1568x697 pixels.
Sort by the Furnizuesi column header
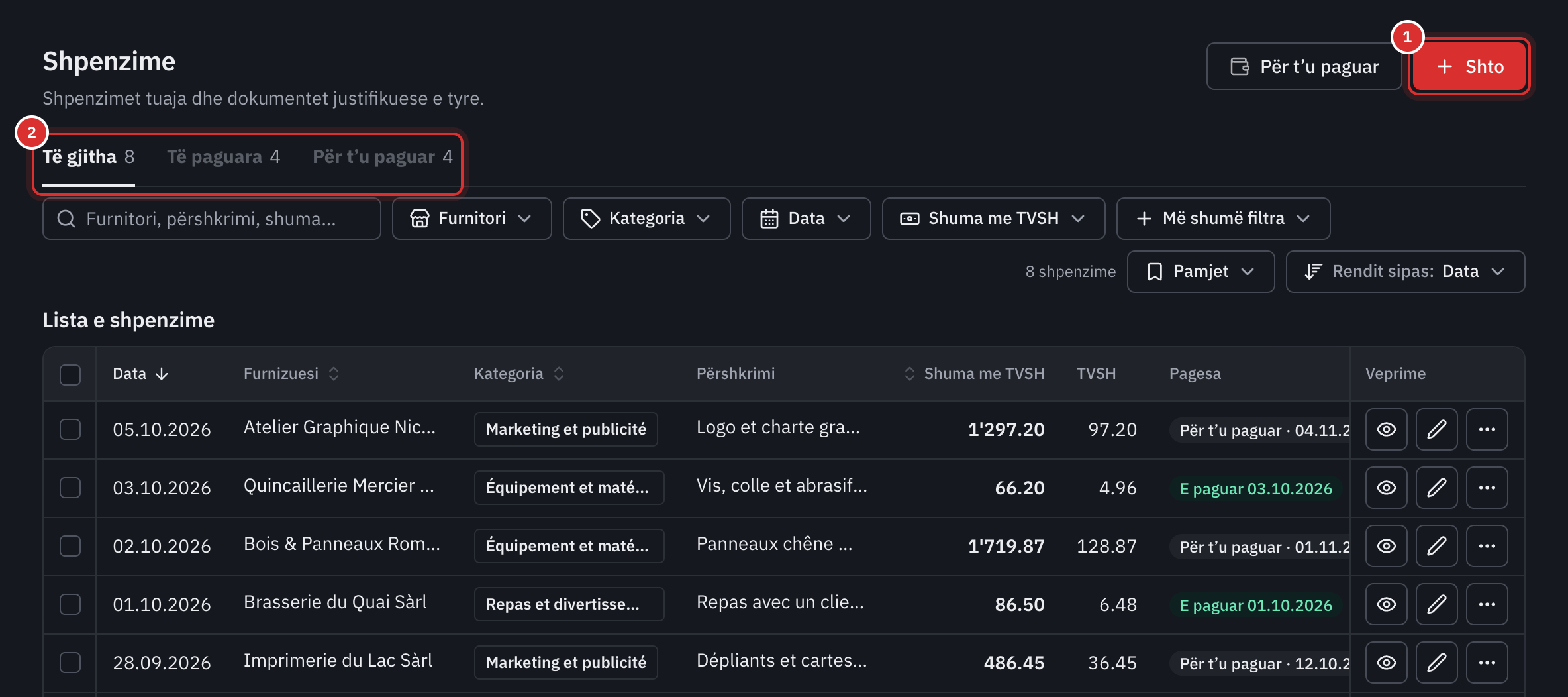pyautogui.click(x=291, y=374)
